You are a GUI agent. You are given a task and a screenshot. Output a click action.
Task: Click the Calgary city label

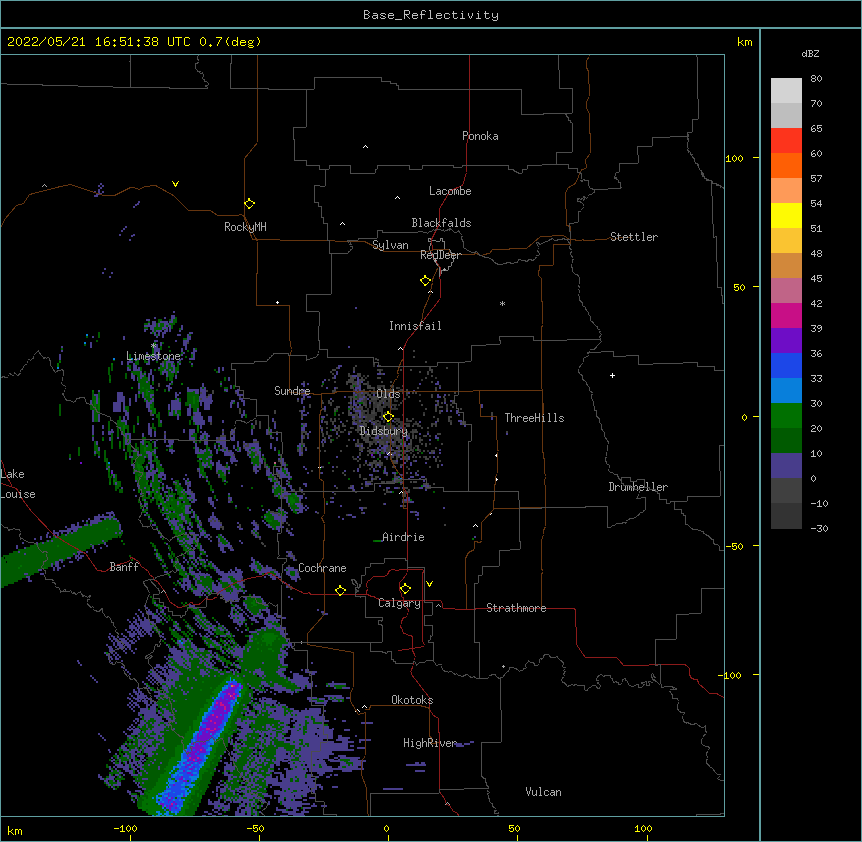tap(399, 603)
